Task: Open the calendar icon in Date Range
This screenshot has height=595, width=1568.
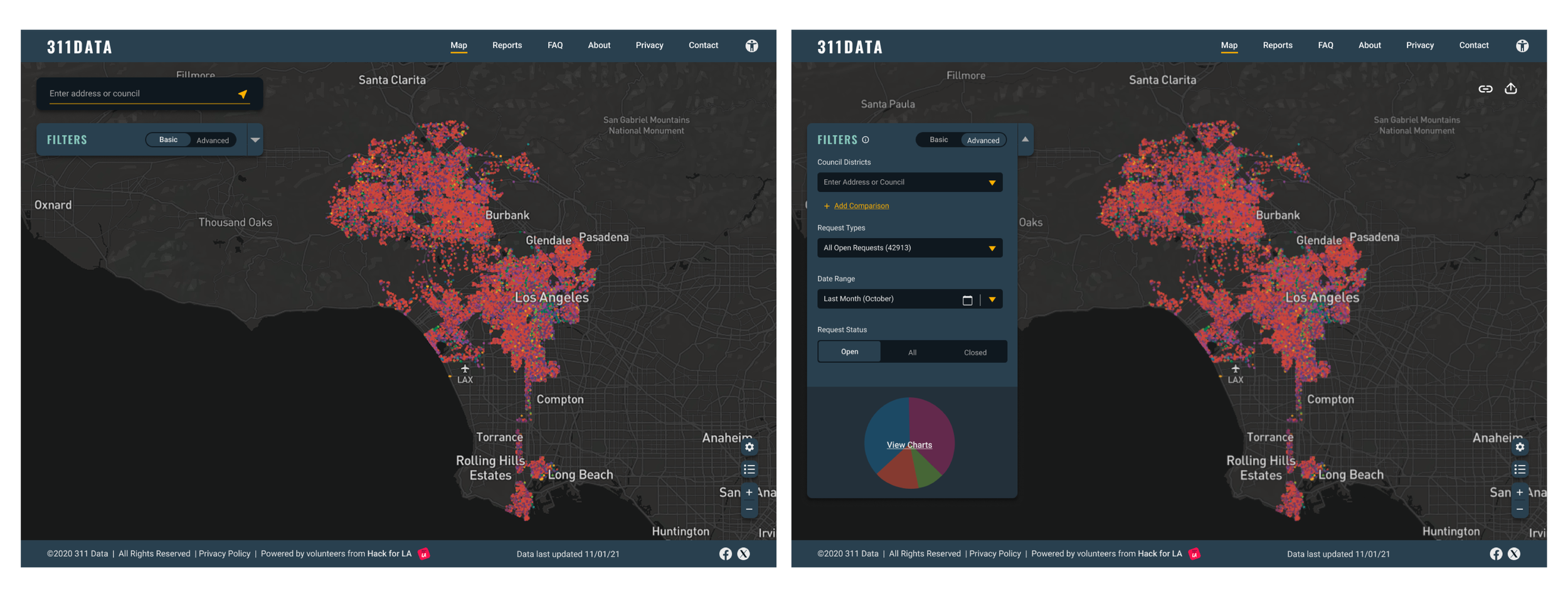Action: click(967, 300)
